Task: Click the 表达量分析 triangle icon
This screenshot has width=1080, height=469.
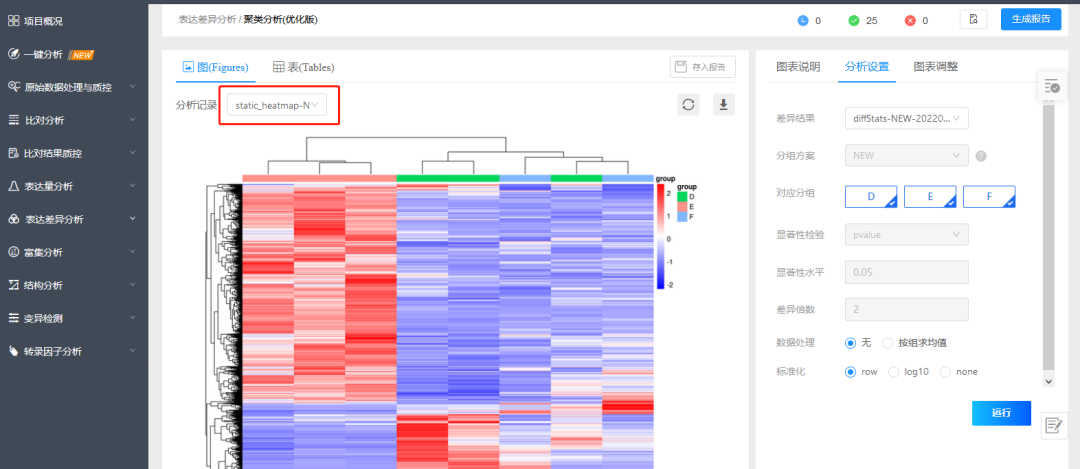Action: click(x=13, y=186)
